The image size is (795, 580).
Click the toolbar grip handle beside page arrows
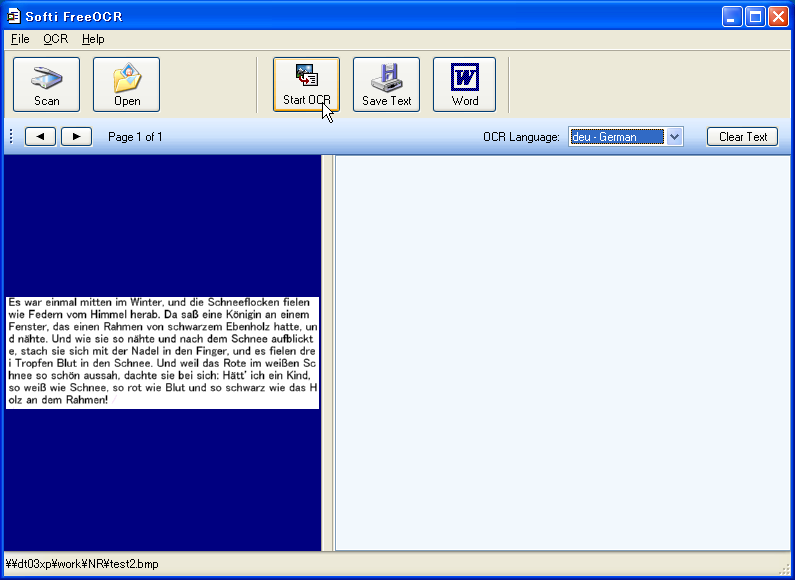[x=11, y=136]
